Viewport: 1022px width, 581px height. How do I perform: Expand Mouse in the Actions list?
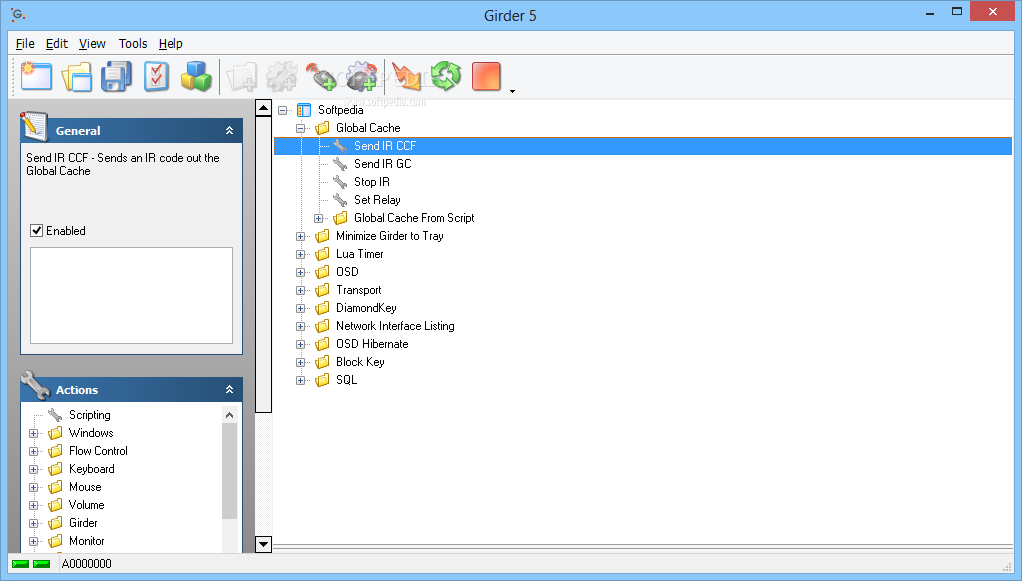(33, 488)
